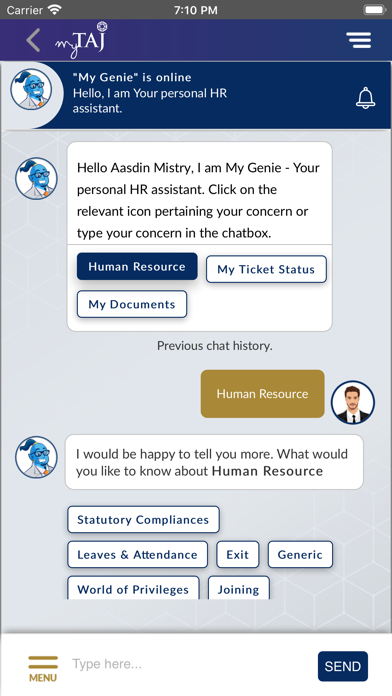Tap the gold Human Resource chat bubble

(262, 394)
